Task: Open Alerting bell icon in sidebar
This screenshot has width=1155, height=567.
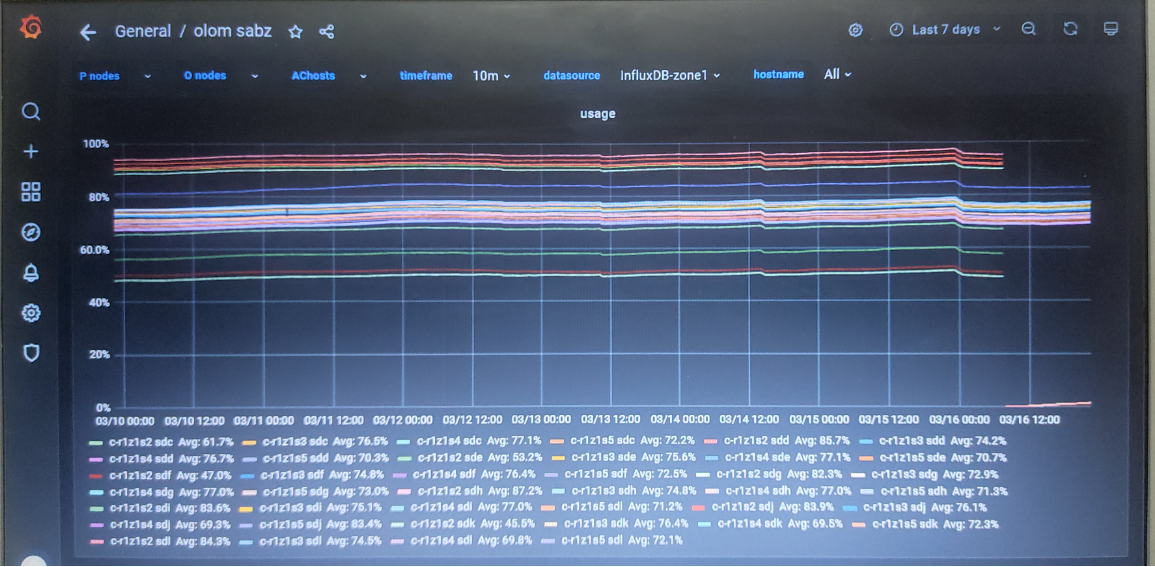Action: pyautogui.click(x=31, y=273)
